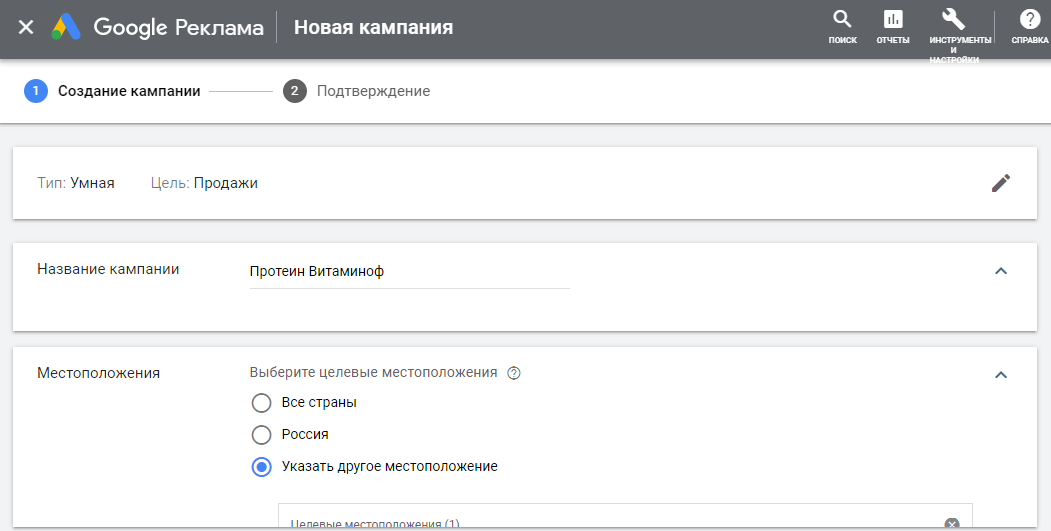1051x531 pixels.
Task: Clear target locations with the X icon
Action: coord(952,523)
